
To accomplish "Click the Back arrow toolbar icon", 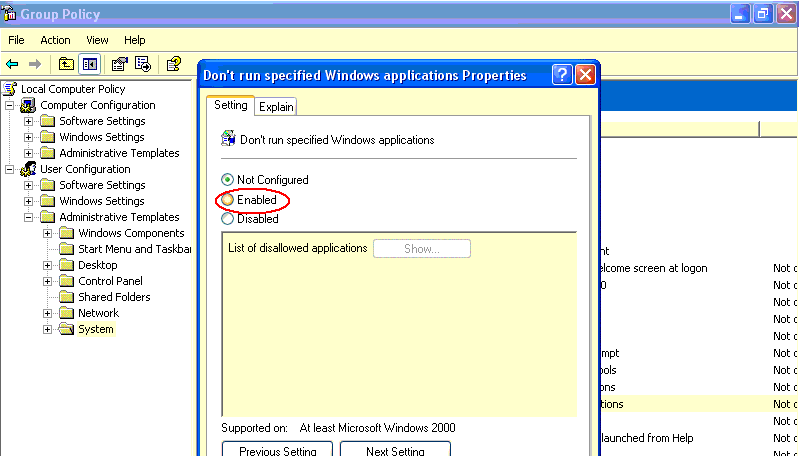I will click(12, 64).
